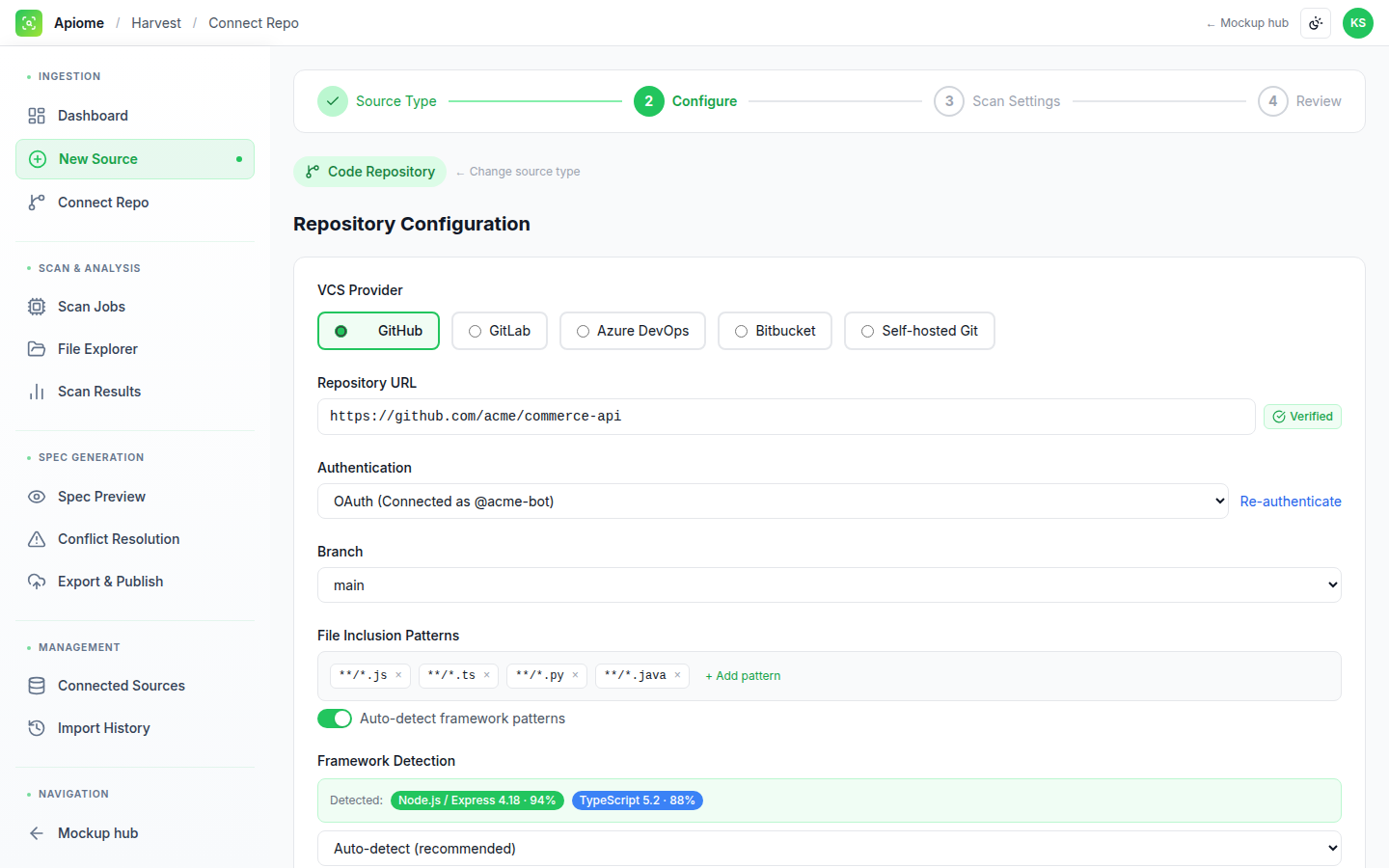The image size is (1389, 868).
Task: Open the KS user avatar
Action: point(1358,23)
